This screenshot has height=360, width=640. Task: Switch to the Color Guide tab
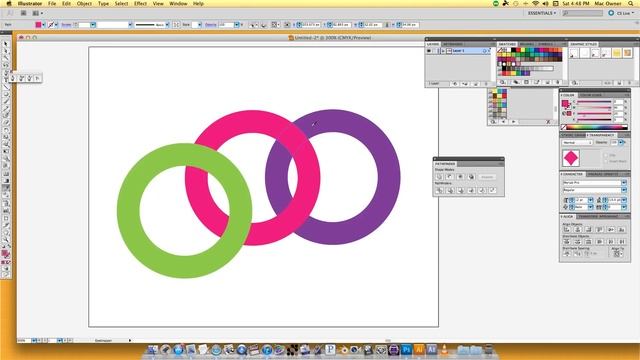pos(591,95)
